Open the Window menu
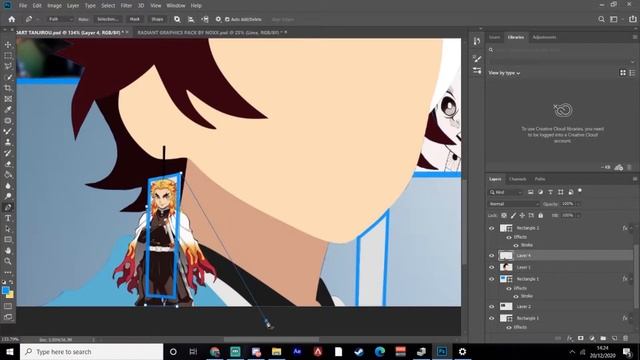The image size is (640, 360). pos(176,6)
